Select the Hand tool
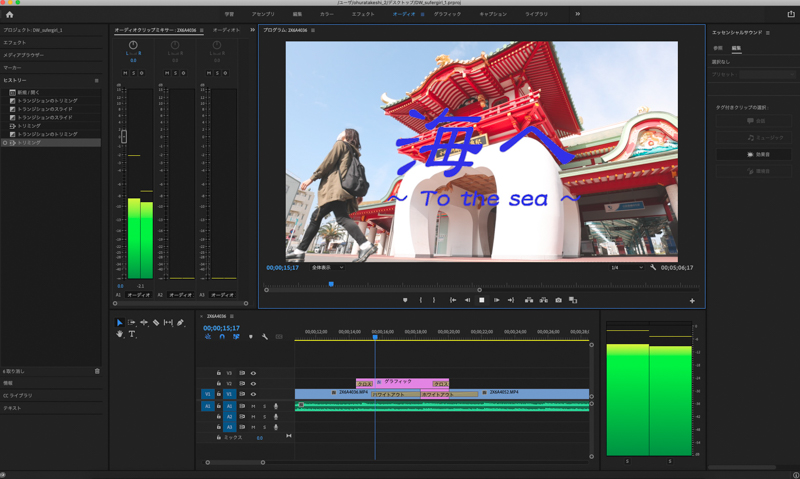The image size is (800, 479). coord(119,334)
